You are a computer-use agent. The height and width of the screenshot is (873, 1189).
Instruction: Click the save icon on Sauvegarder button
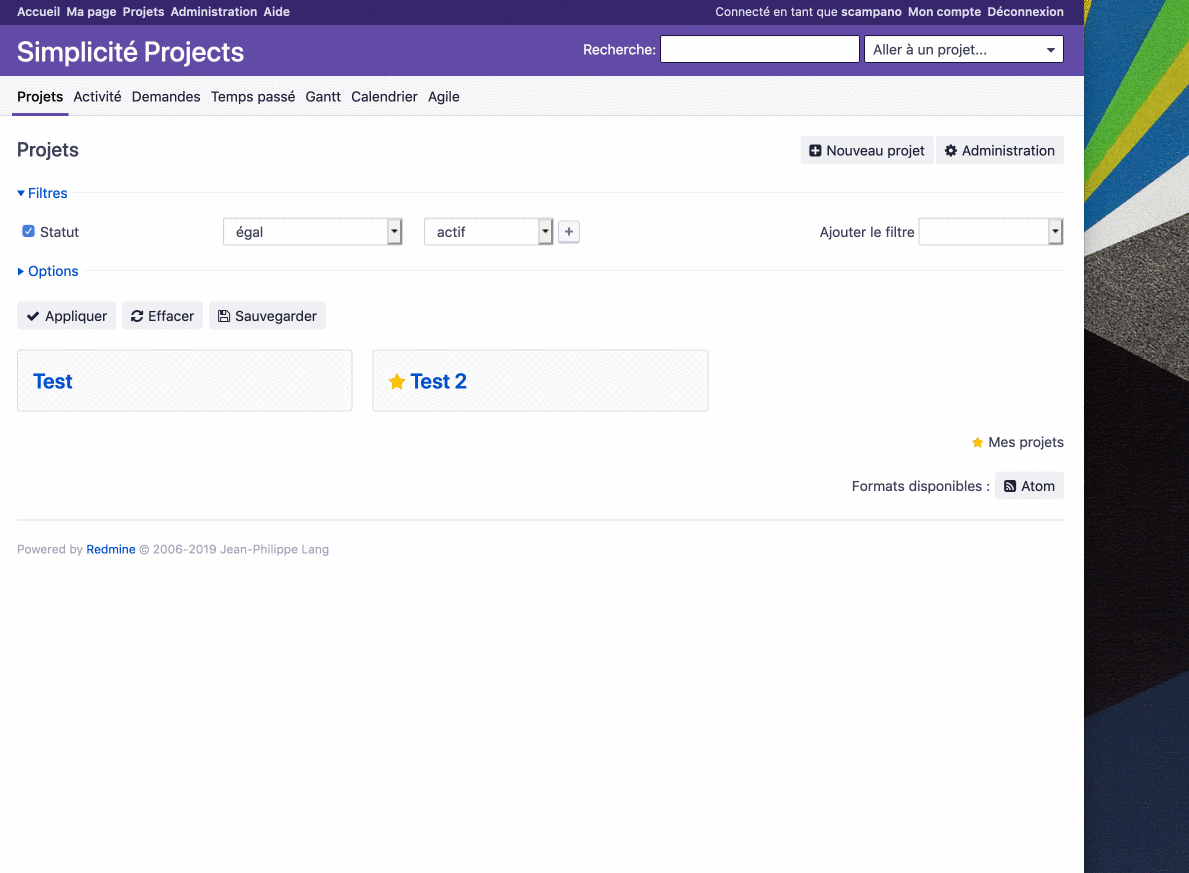[222, 315]
